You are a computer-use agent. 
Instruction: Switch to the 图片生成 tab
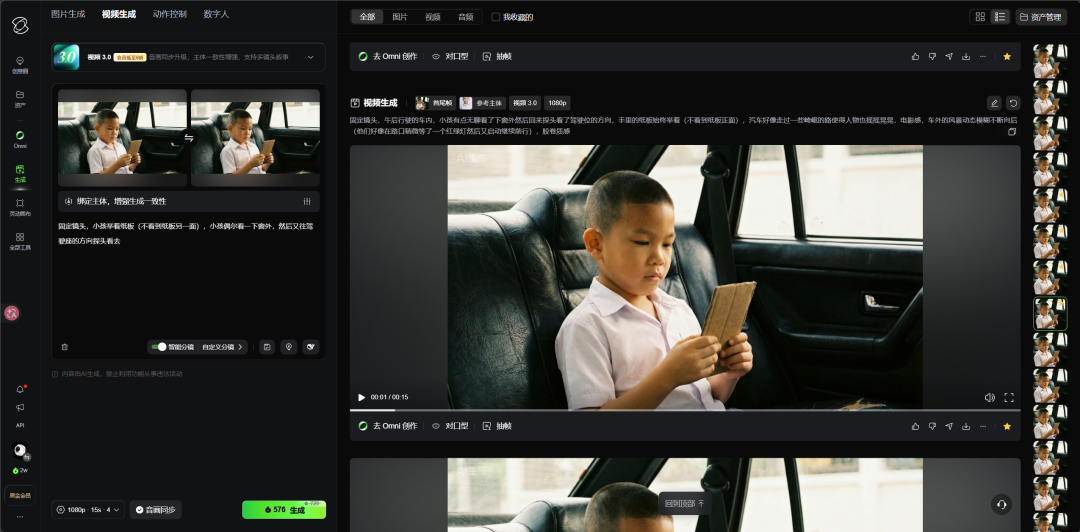click(68, 15)
